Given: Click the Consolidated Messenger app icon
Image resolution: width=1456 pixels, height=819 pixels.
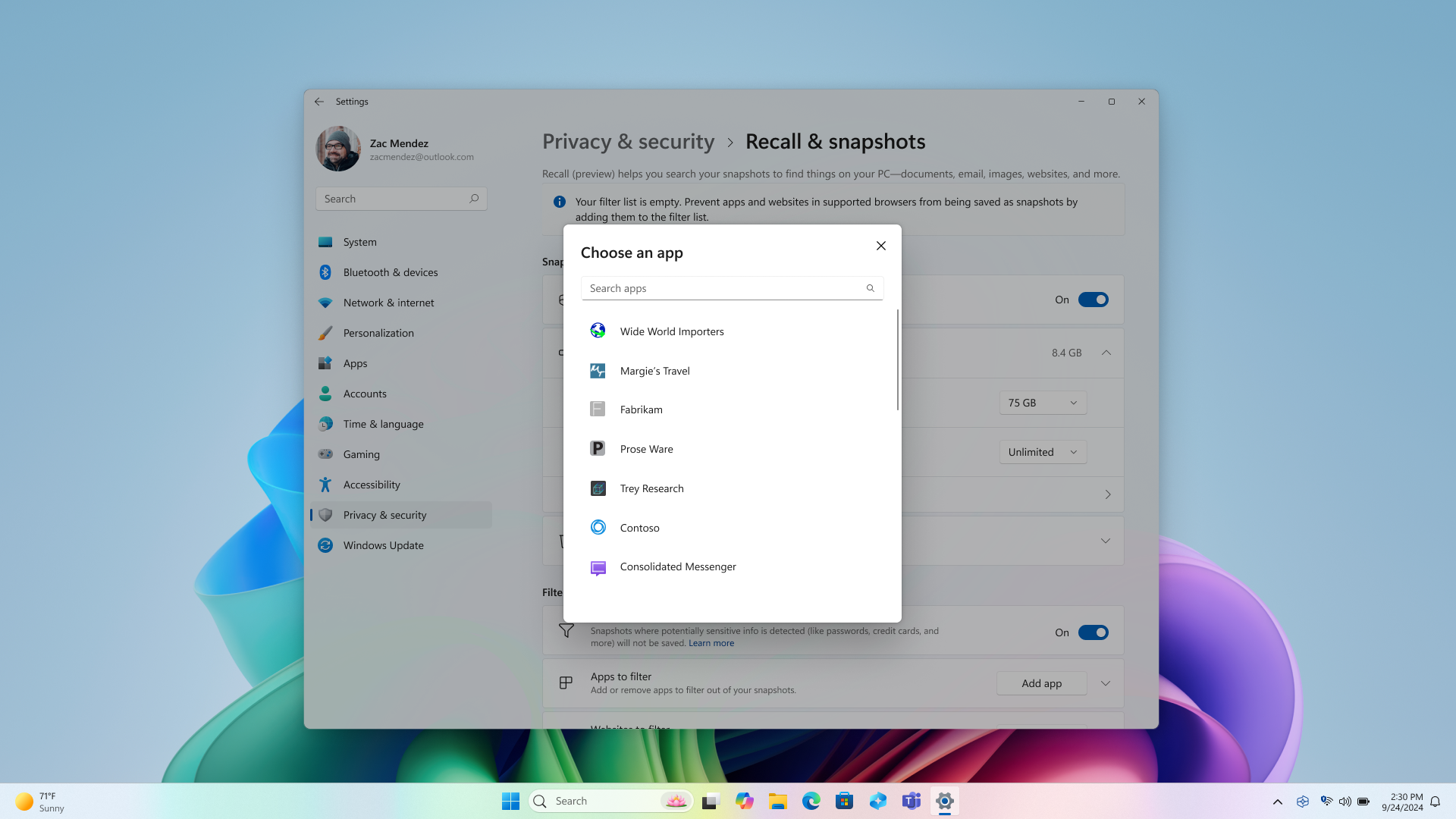Looking at the screenshot, I should click(597, 567).
